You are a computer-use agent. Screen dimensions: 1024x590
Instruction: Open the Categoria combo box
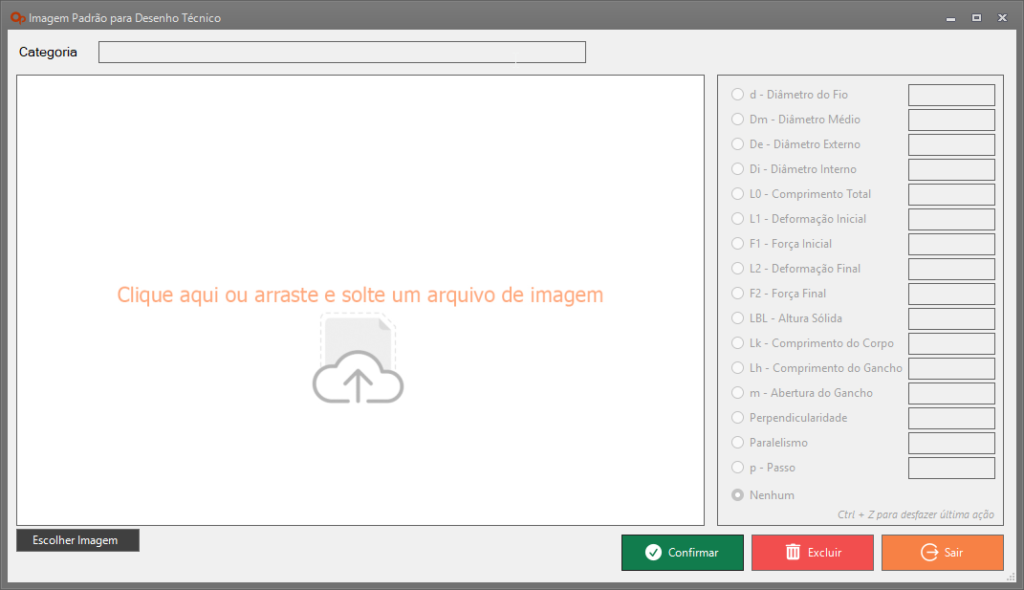(341, 52)
